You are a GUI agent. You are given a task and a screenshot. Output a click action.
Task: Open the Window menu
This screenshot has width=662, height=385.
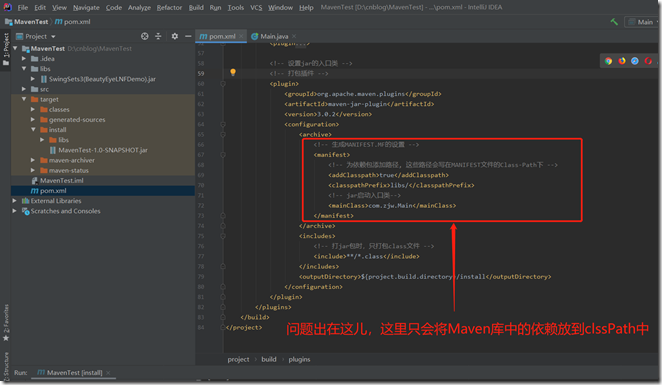(x=280, y=8)
